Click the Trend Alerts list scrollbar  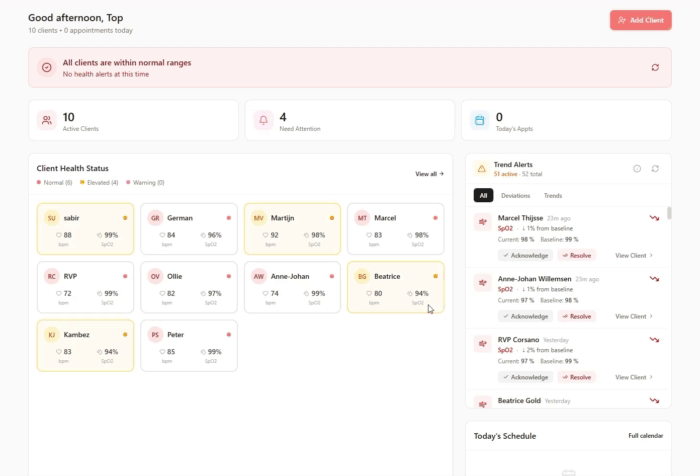(x=669, y=213)
